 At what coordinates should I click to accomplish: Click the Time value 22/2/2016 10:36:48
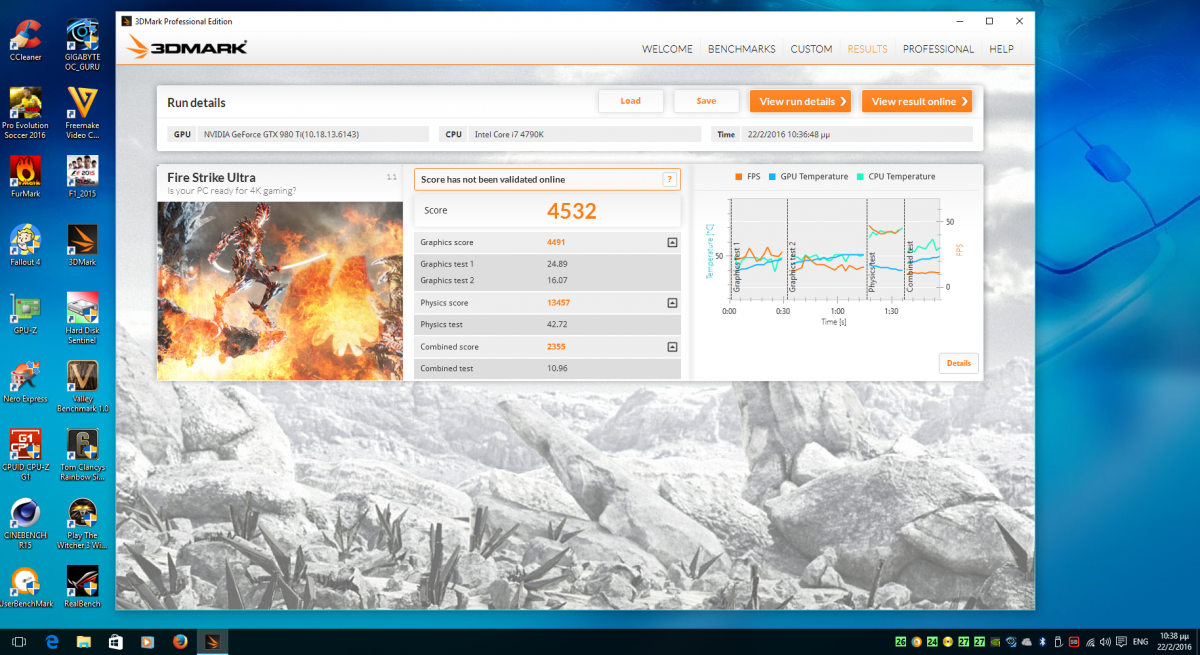coord(857,134)
